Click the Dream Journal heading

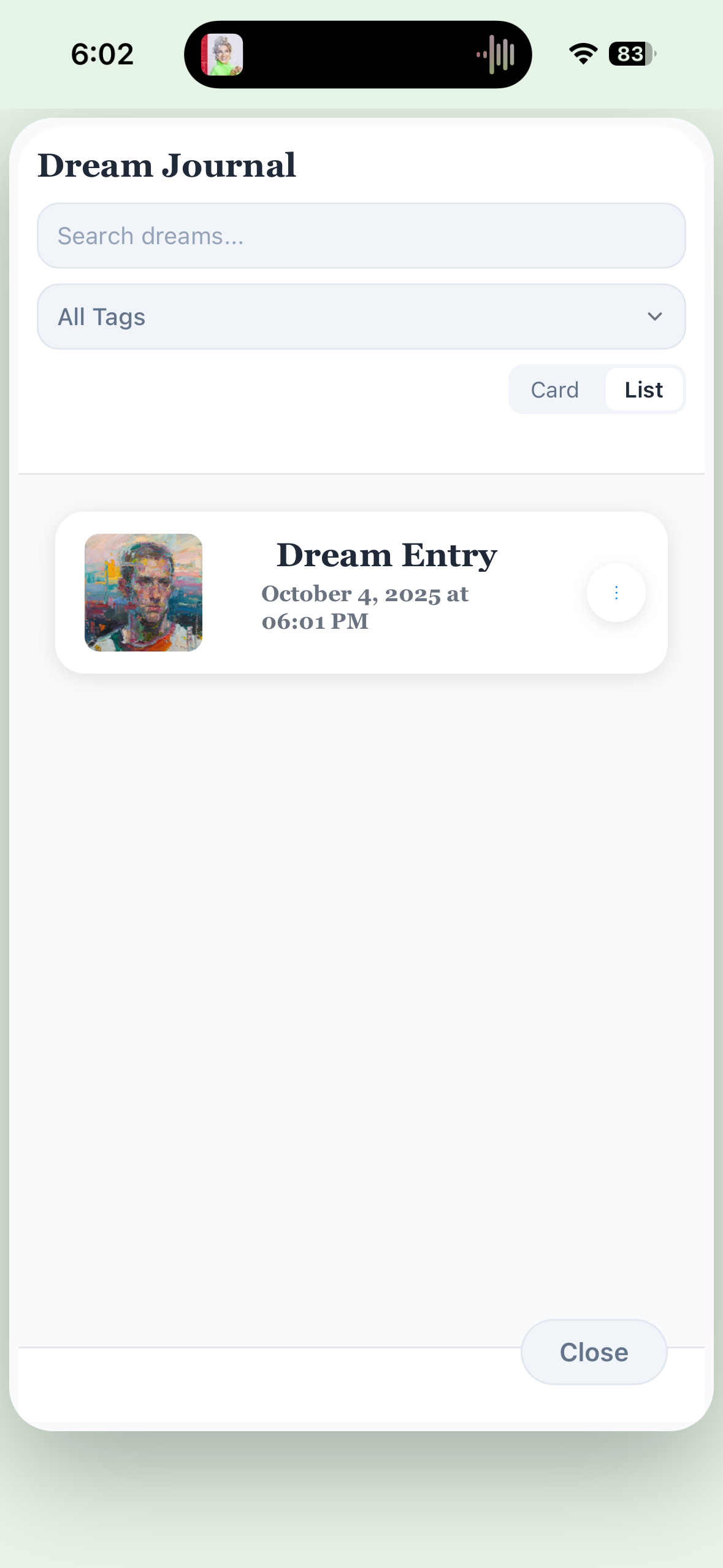pyautogui.click(x=167, y=166)
